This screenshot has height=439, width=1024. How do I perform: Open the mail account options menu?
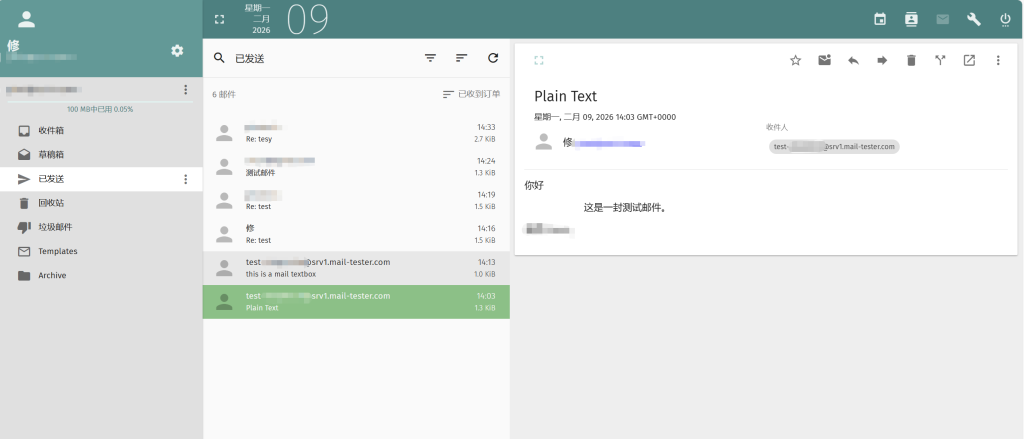(185, 90)
